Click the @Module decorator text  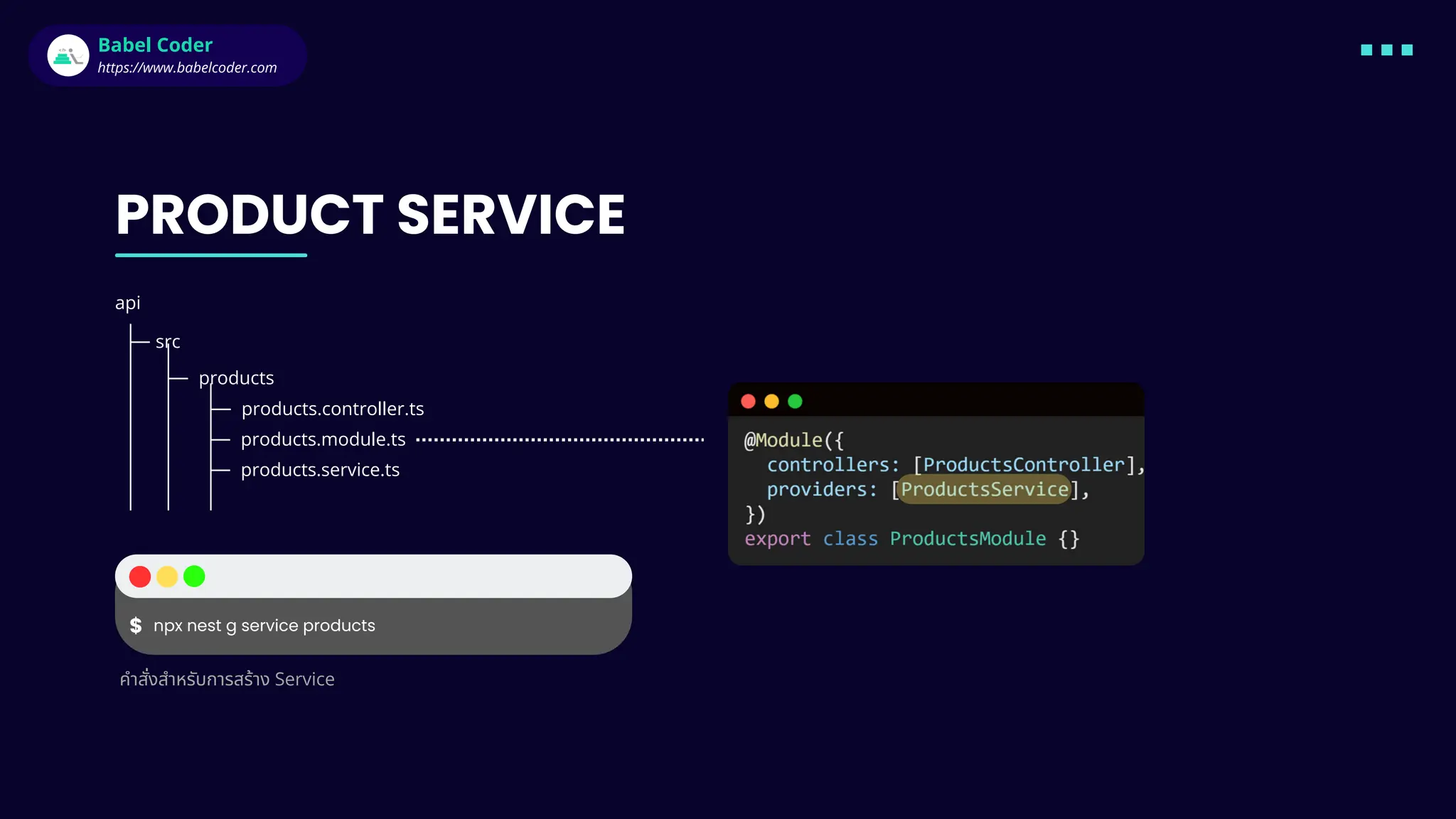(x=783, y=440)
